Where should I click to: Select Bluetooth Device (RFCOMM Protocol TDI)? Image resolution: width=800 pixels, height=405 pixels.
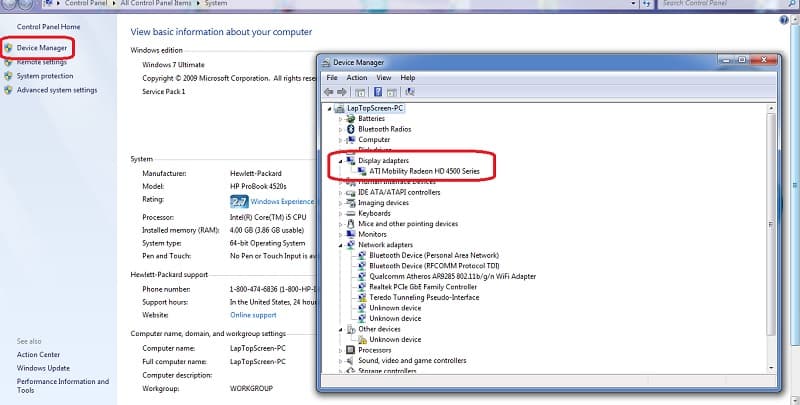coord(434,266)
